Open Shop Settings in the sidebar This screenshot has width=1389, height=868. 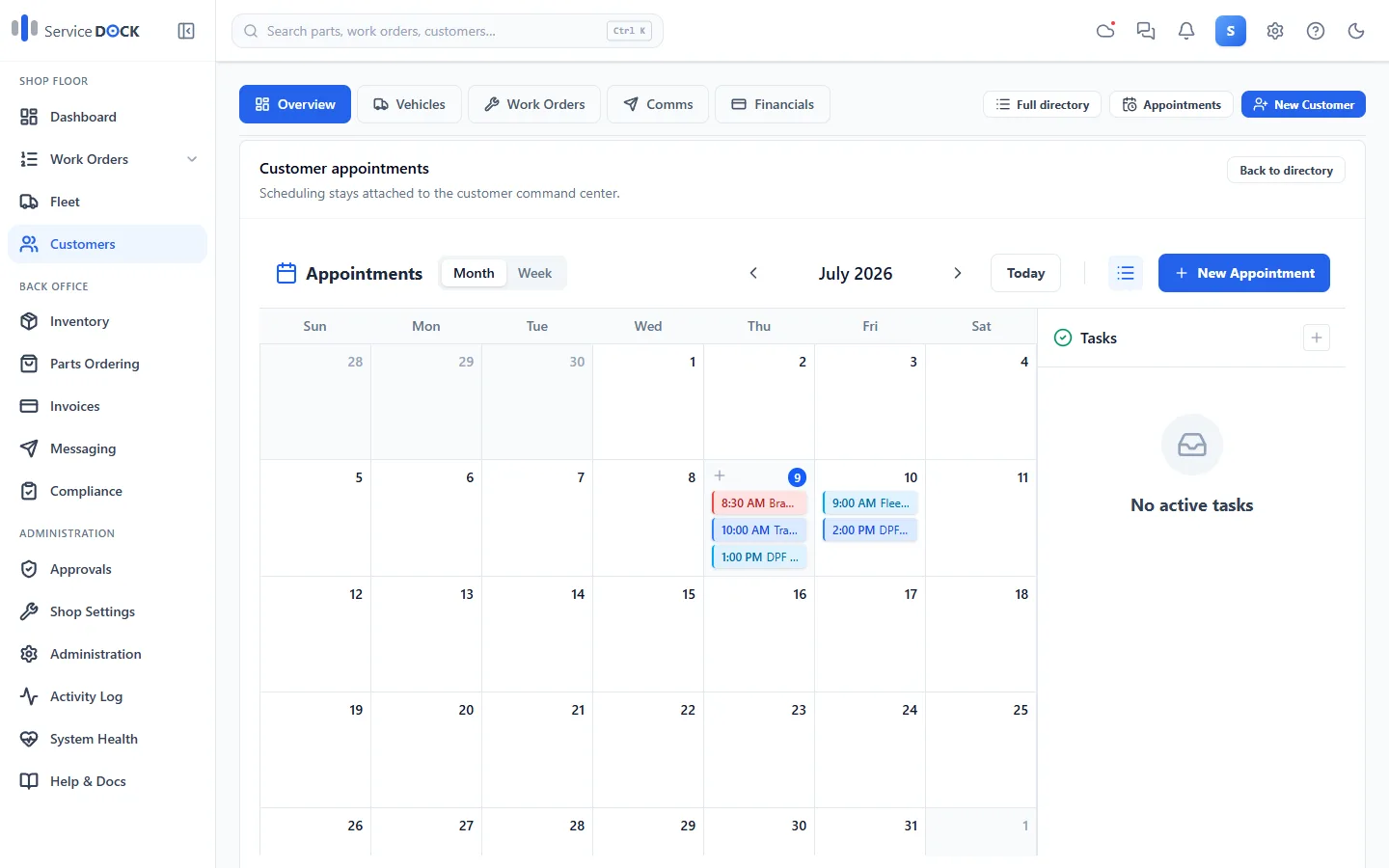coord(107,611)
